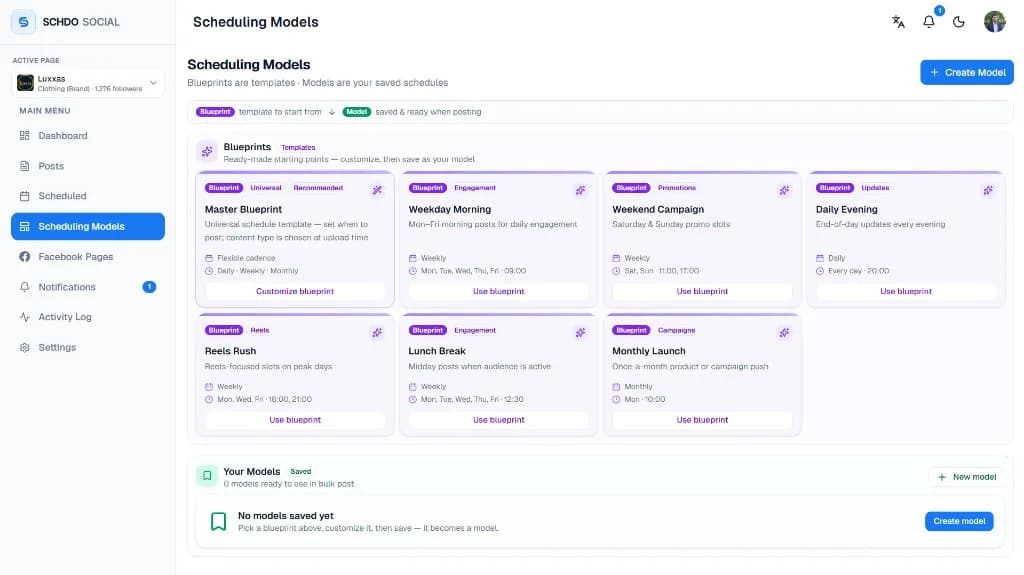Click sparkle icon on Reels Rush card
This screenshot has width=1024, height=575.
[x=377, y=333]
